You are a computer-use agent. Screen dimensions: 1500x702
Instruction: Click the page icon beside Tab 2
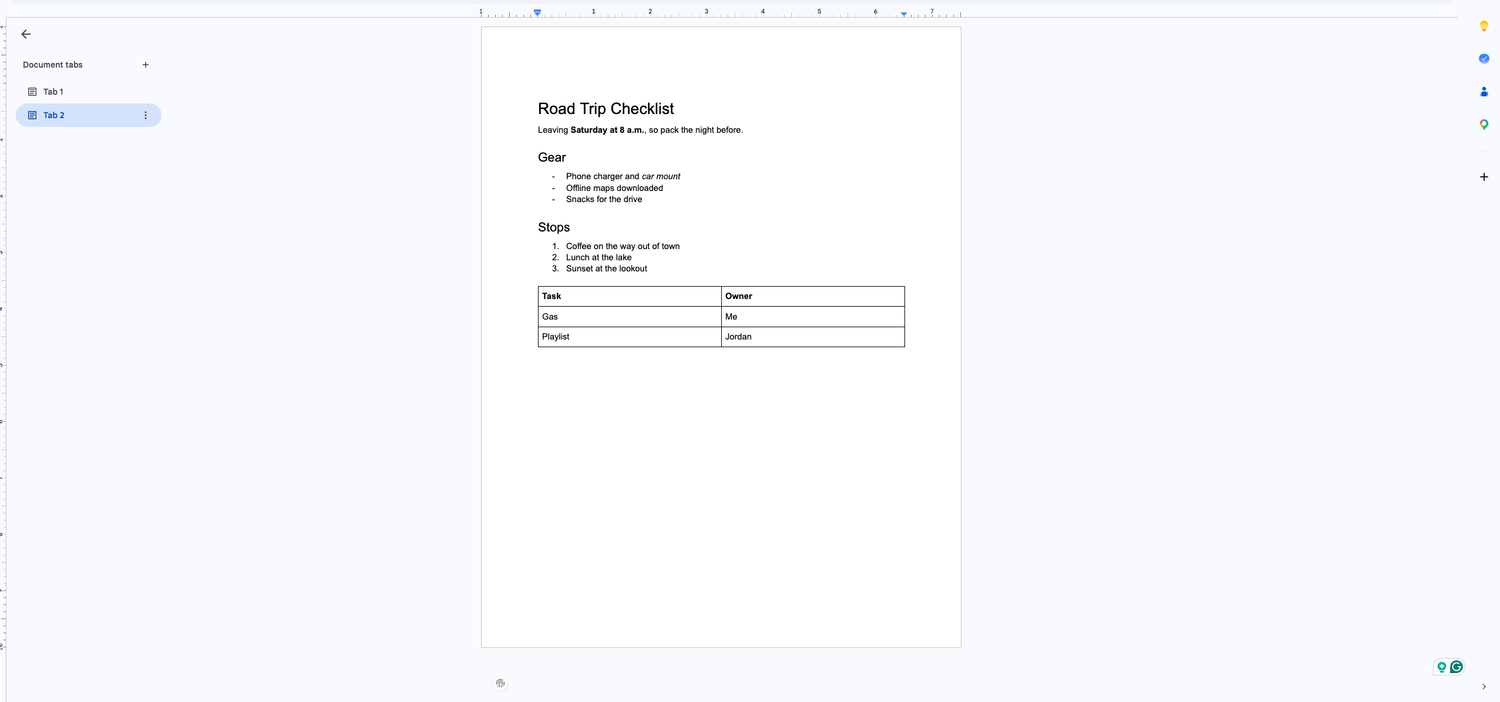click(x=32, y=115)
